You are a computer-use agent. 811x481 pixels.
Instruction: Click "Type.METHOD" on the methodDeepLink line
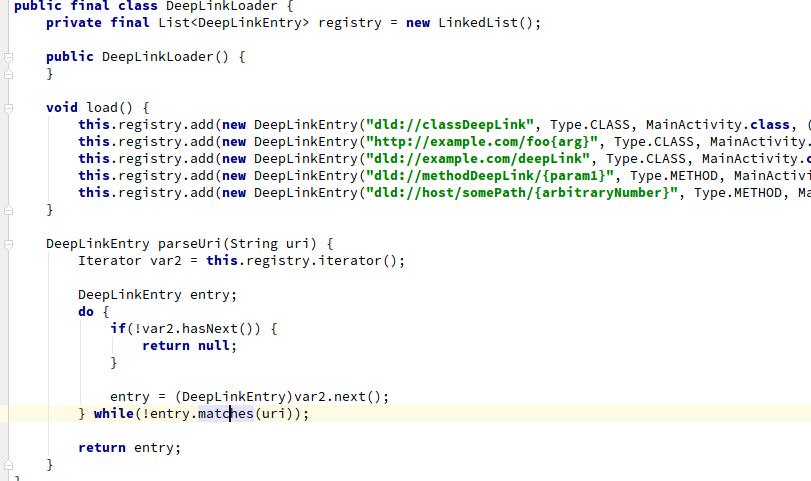coord(674,176)
